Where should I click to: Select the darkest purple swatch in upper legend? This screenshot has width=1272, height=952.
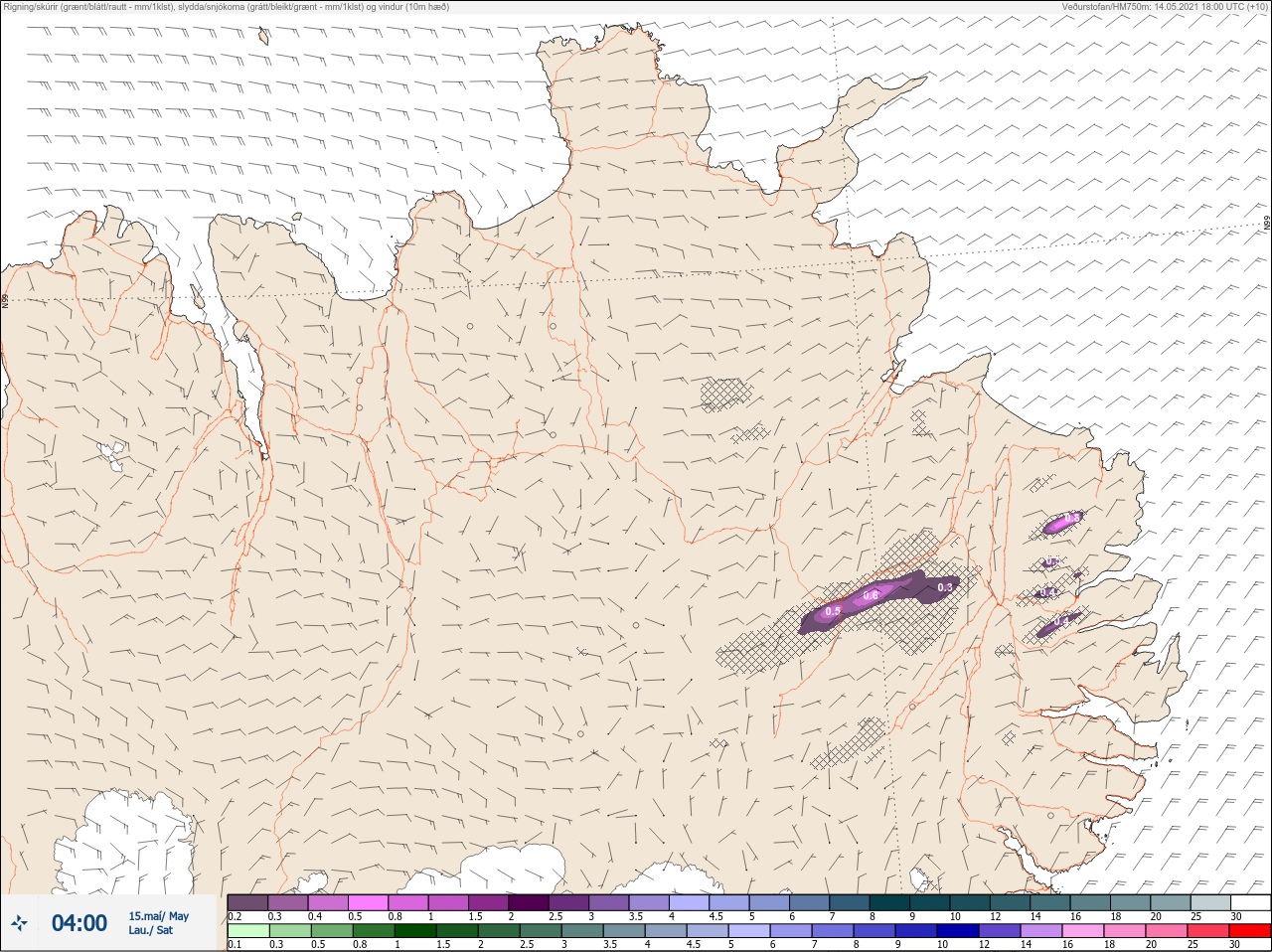pyautogui.click(x=529, y=902)
